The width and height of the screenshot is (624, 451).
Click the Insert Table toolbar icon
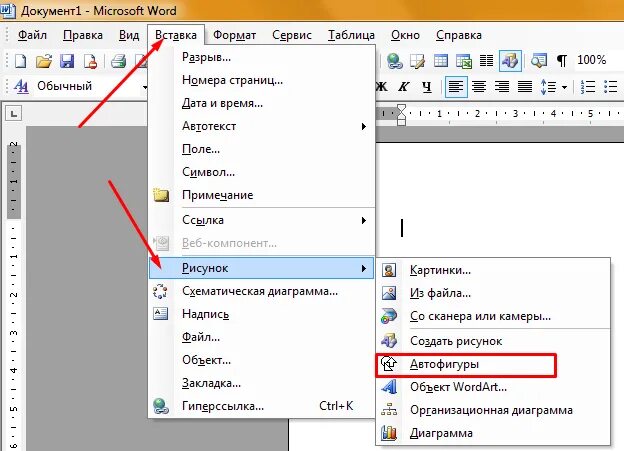(441, 61)
